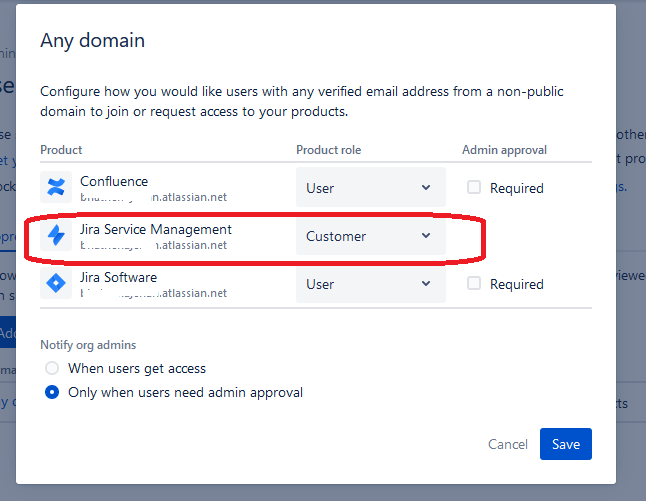
Task: Click the Jira Software product name
Action: 118,277
